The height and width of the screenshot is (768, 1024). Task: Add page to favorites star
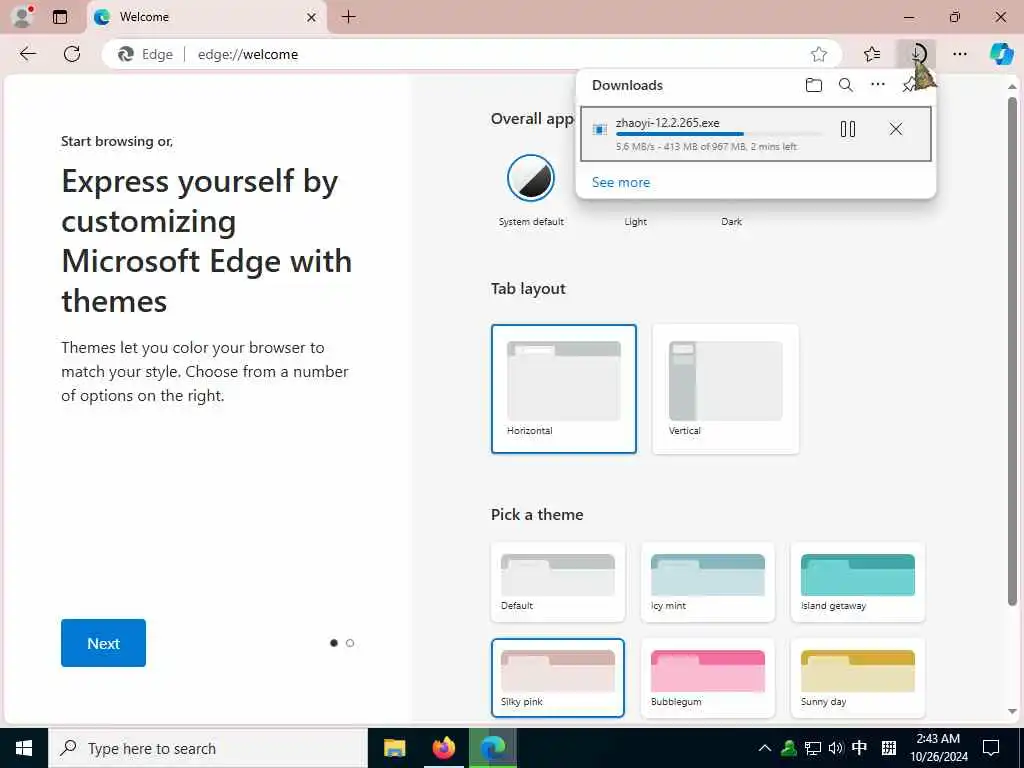[818, 54]
